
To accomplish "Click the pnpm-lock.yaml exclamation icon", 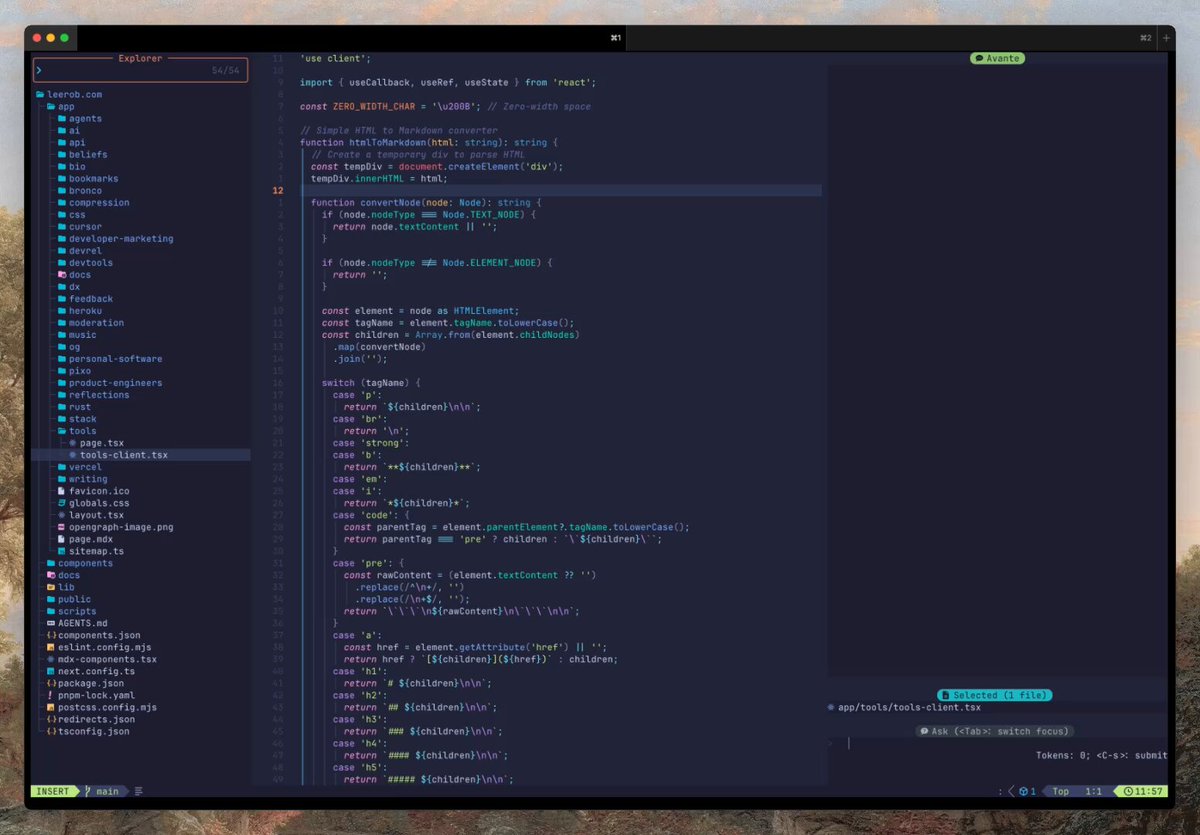I will [50, 695].
